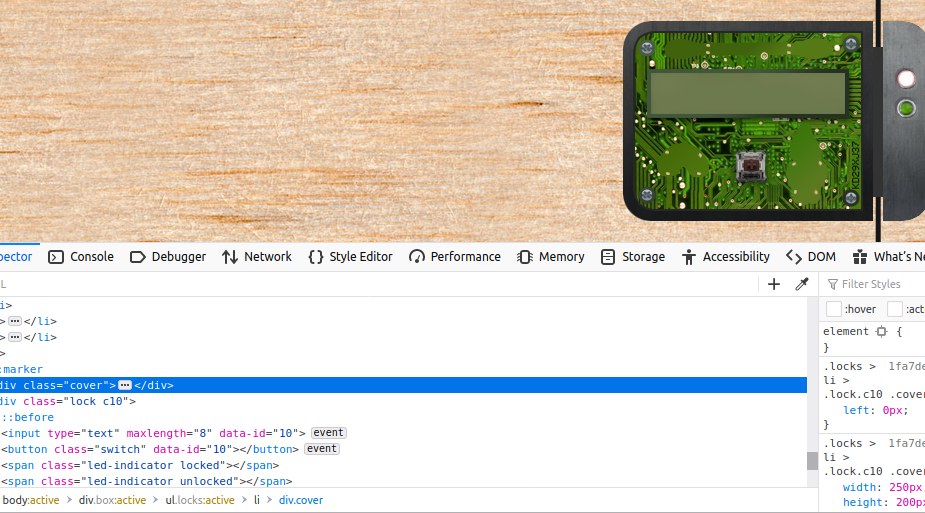Screen dimensions: 925x513
Task: Click the element rule selector highlighter icon
Action: coord(881,331)
